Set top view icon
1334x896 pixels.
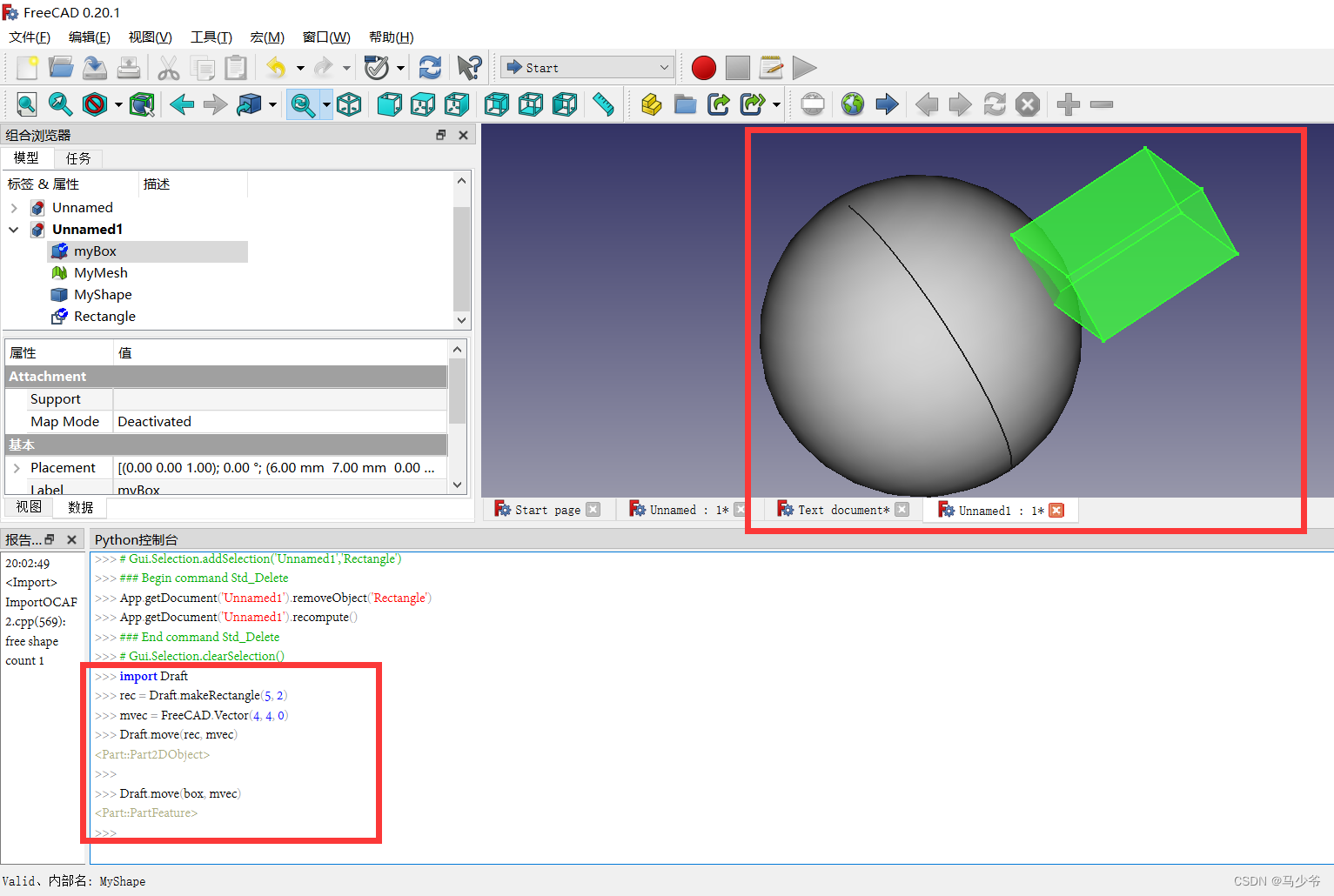[423, 104]
